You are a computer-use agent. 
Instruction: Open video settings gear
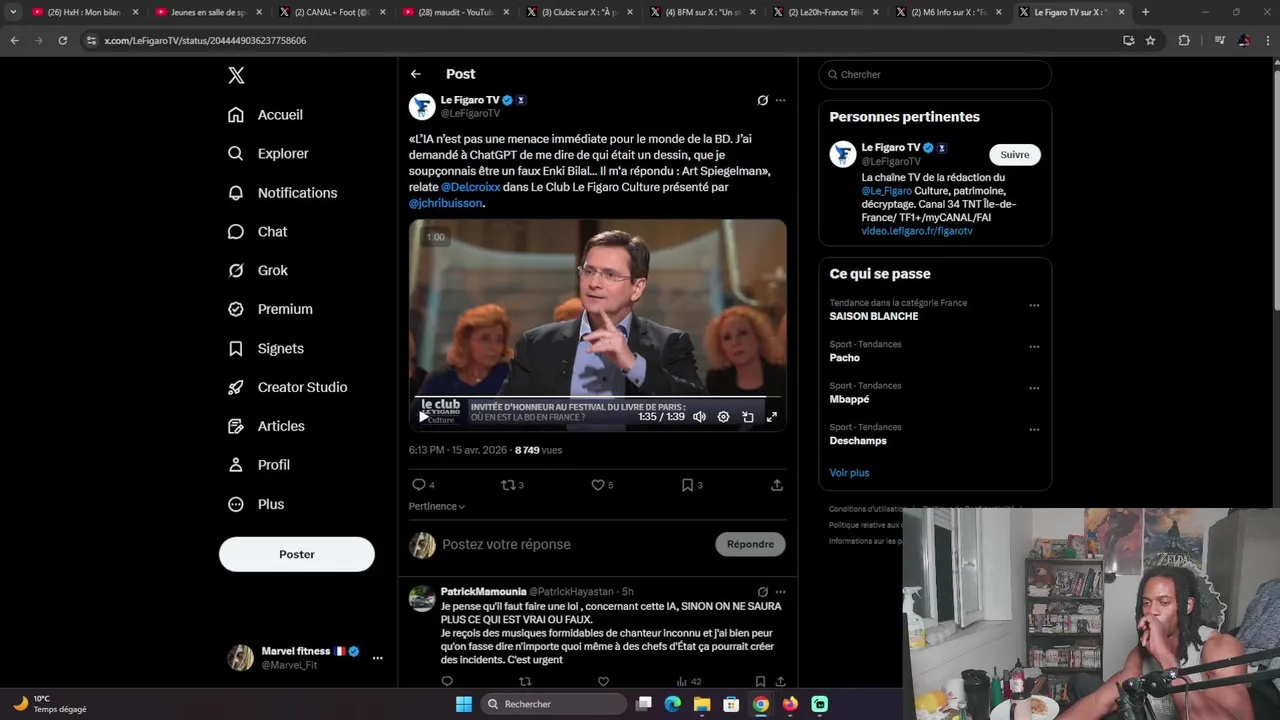[723, 417]
